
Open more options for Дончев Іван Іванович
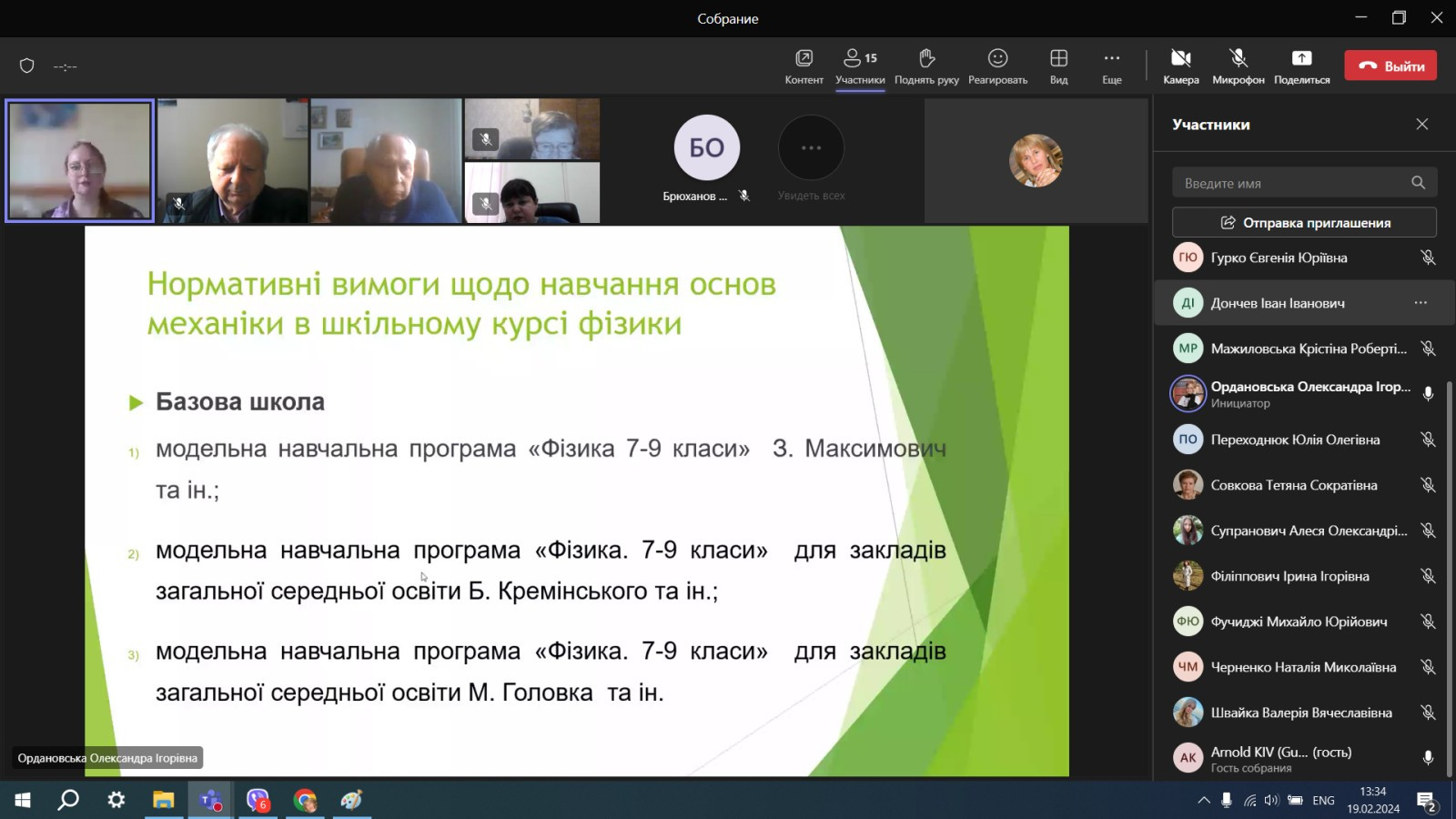[x=1421, y=303]
